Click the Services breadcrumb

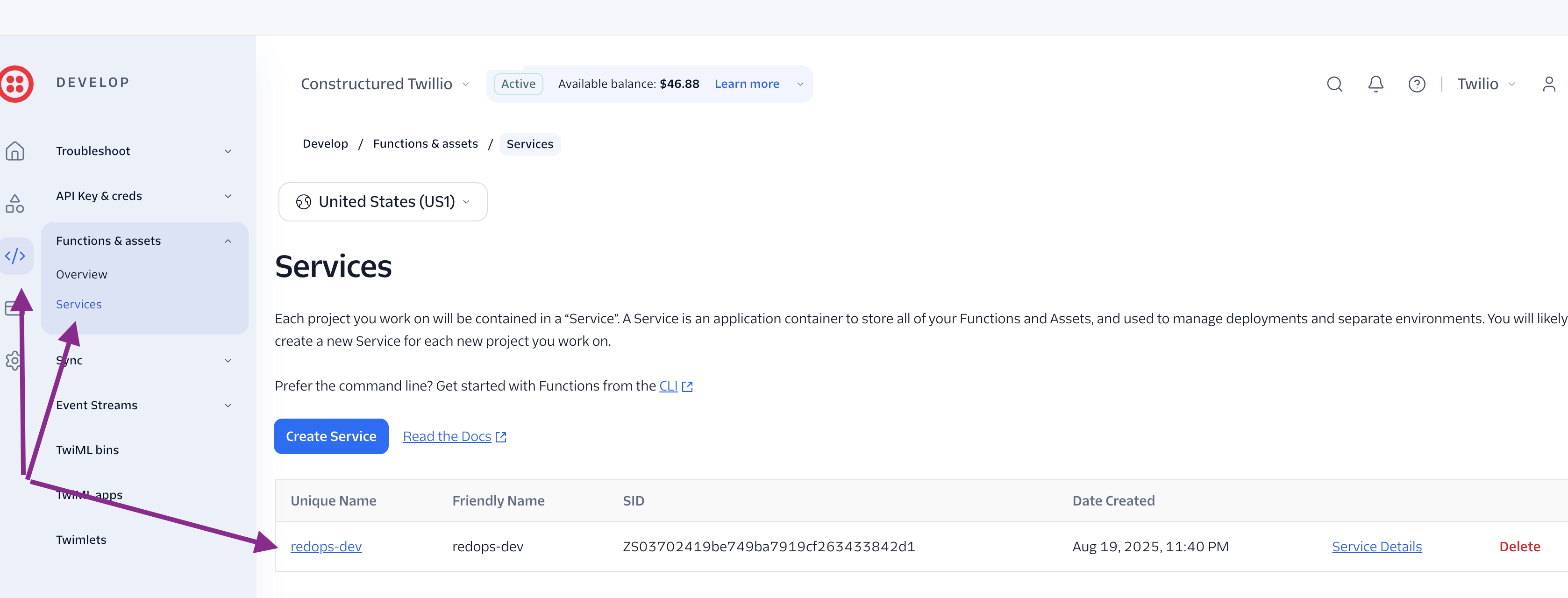coord(530,144)
